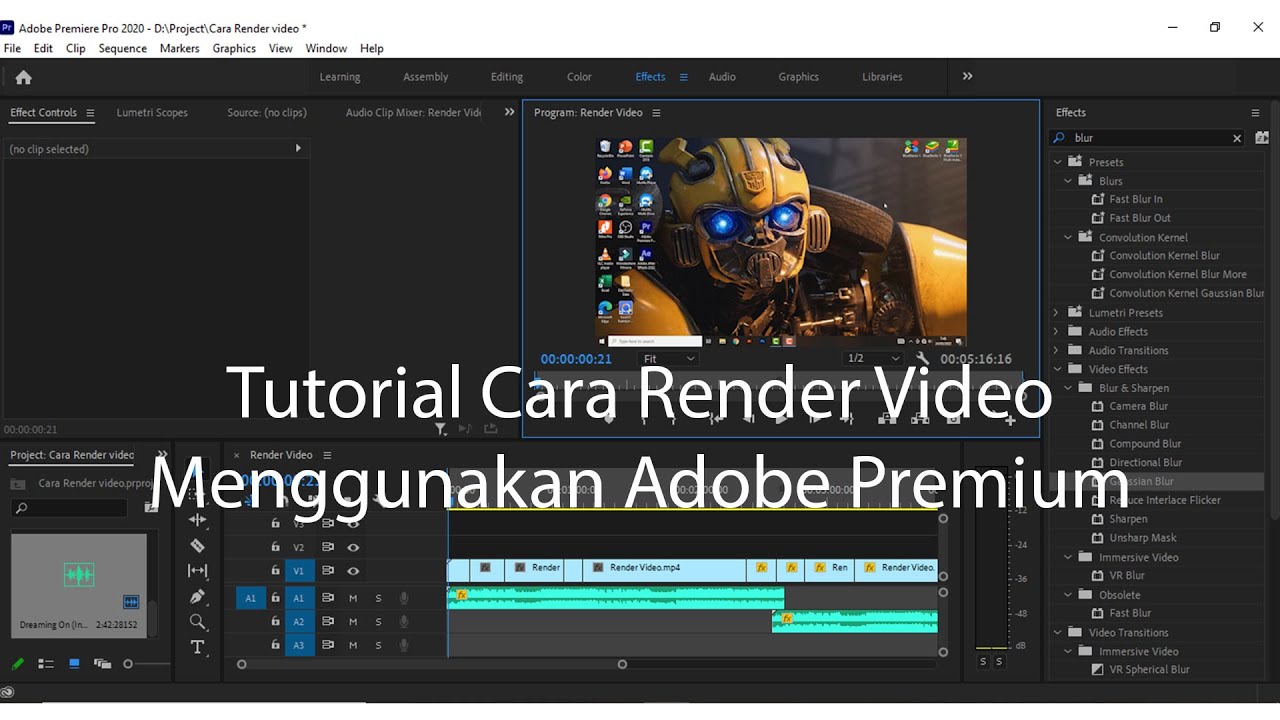Open the Effects workspace menu icon
This screenshot has height=720, width=1280.
coord(684,77)
